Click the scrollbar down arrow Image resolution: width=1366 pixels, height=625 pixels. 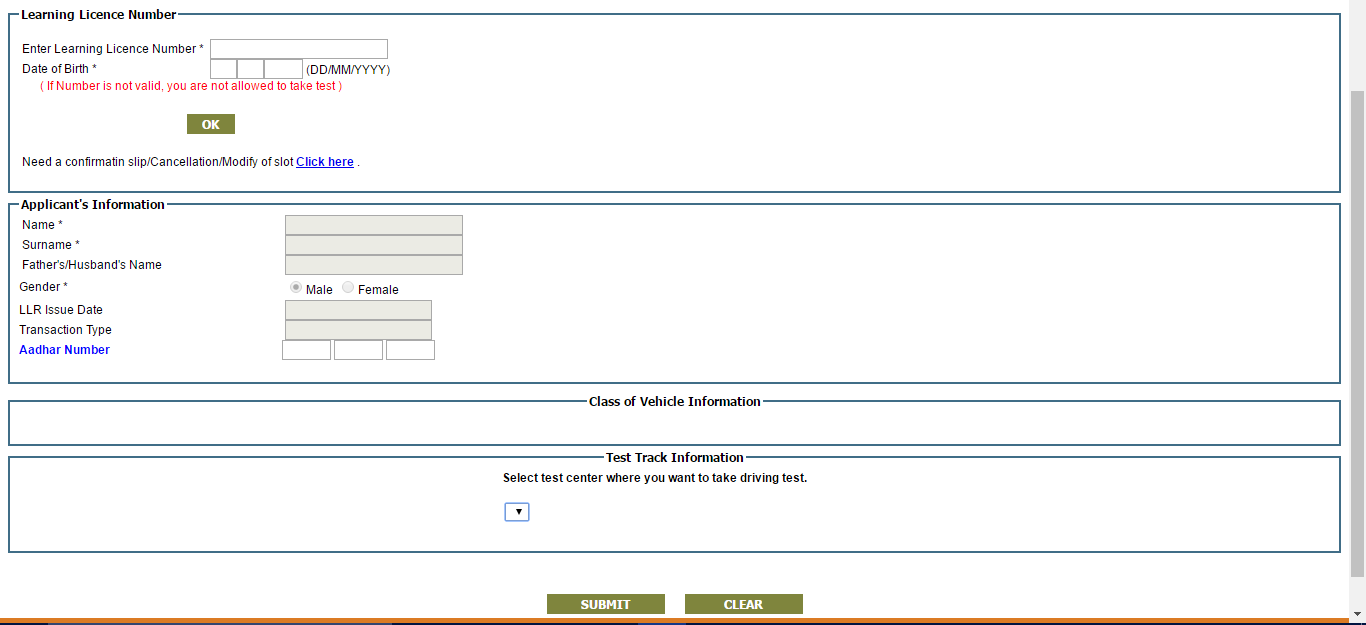coord(1358,612)
